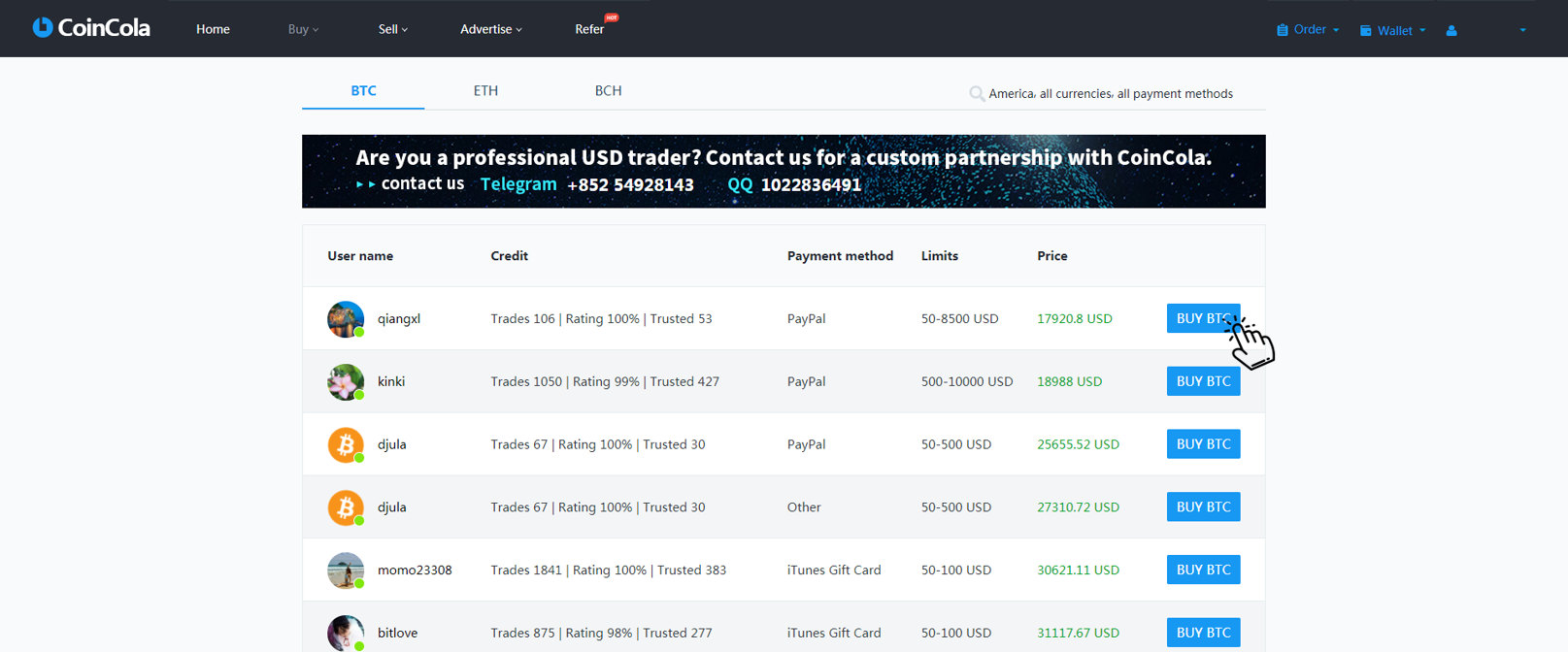Screen dimensions: 1568x652
Task: Click the search magnifier icon
Action: click(977, 94)
